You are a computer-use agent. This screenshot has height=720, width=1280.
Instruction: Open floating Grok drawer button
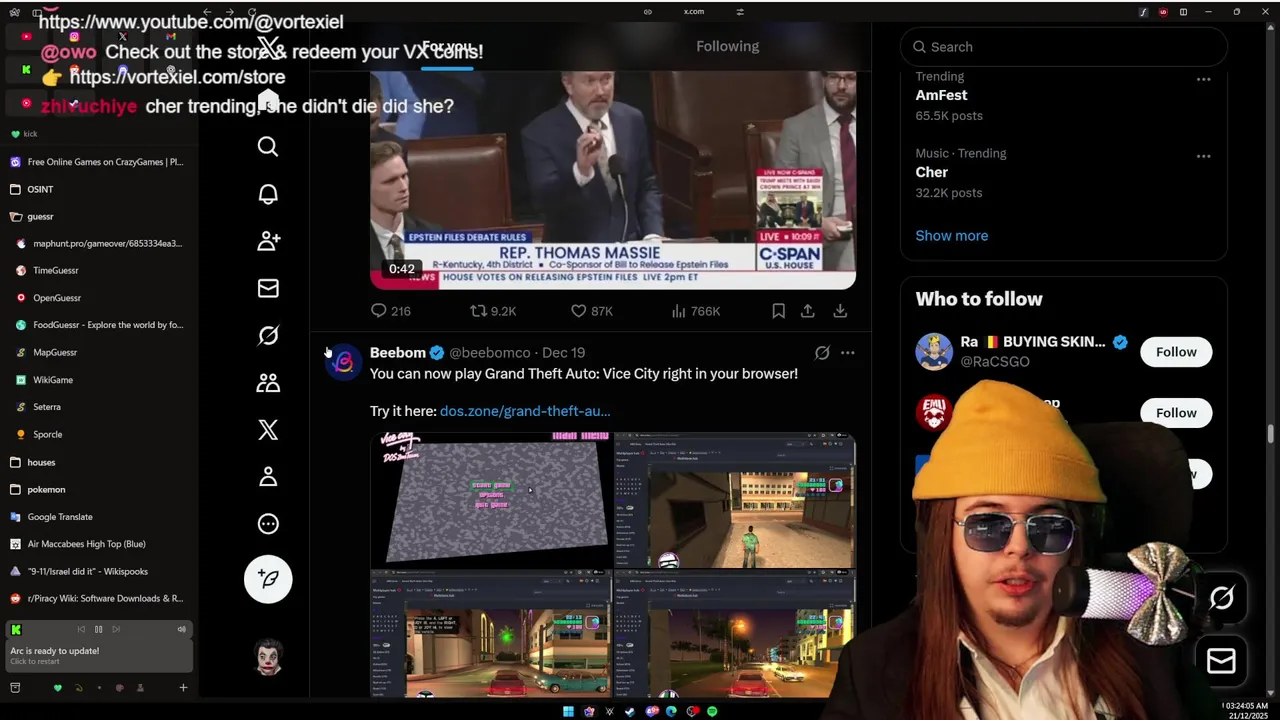coord(1222,598)
